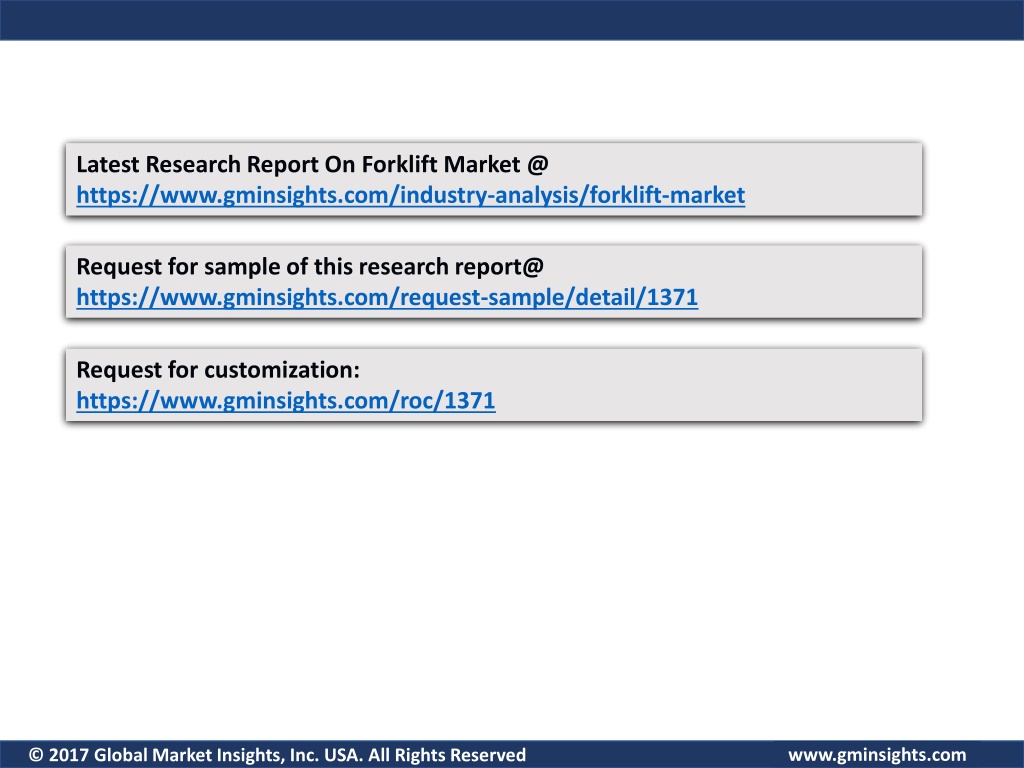Select the 'Latest Research Report On Forklift Market @' heading
This screenshot has width=1024, height=768.
[312, 165]
